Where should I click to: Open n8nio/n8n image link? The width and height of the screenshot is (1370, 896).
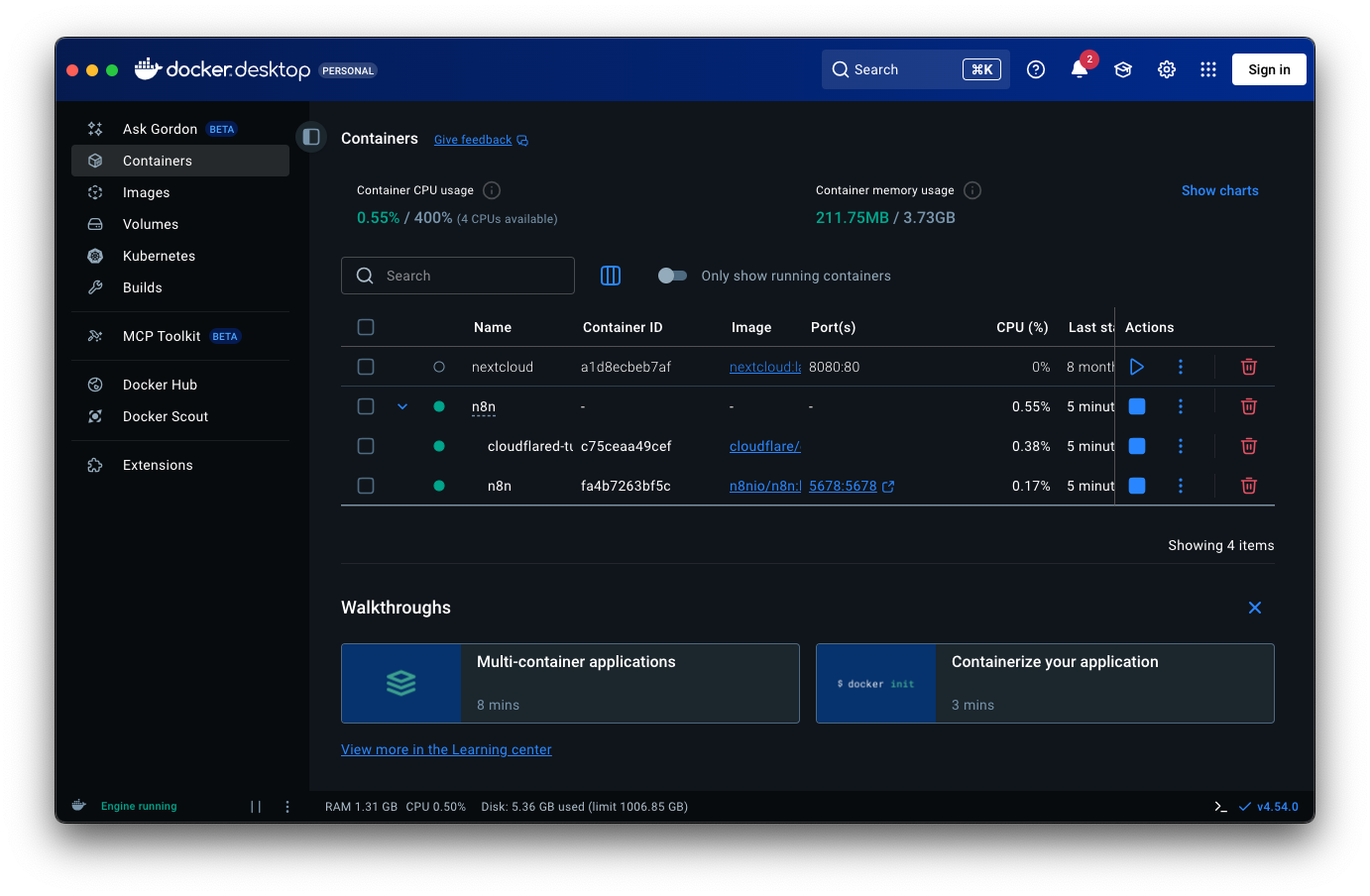point(765,486)
